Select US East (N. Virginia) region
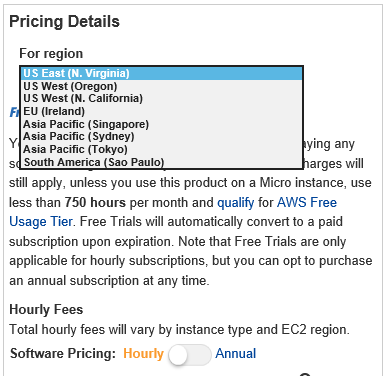The height and width of the screenshot is (376, 383). coord(162,73)
